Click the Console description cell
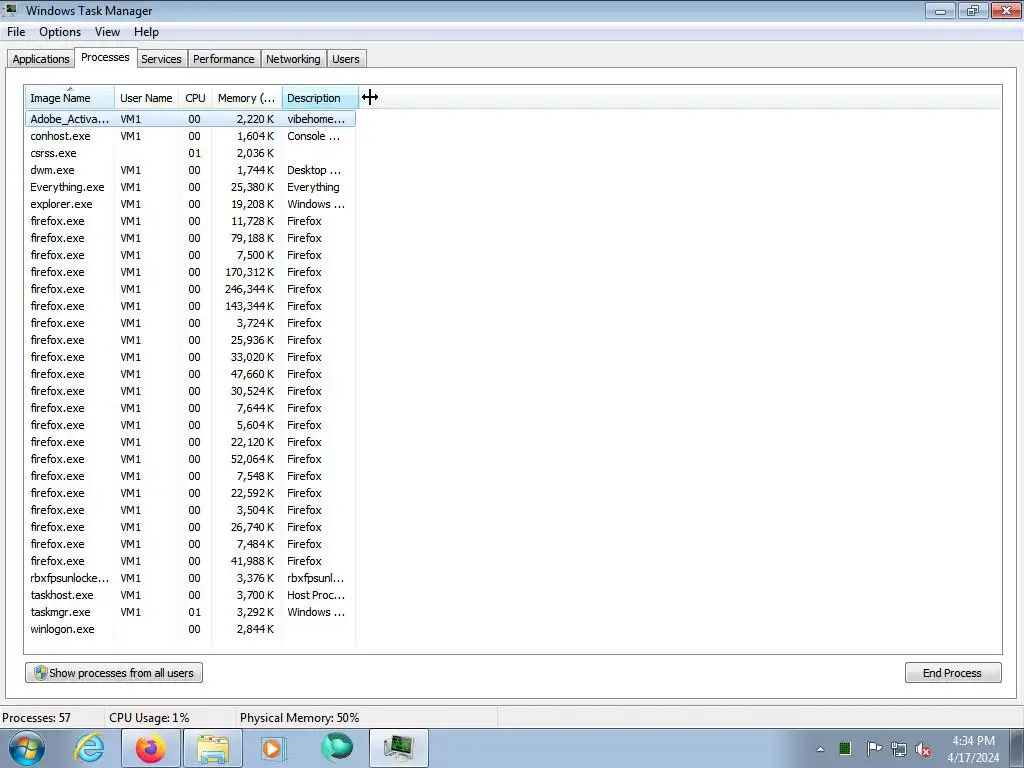1024x768 pixels. coord(313,136)
